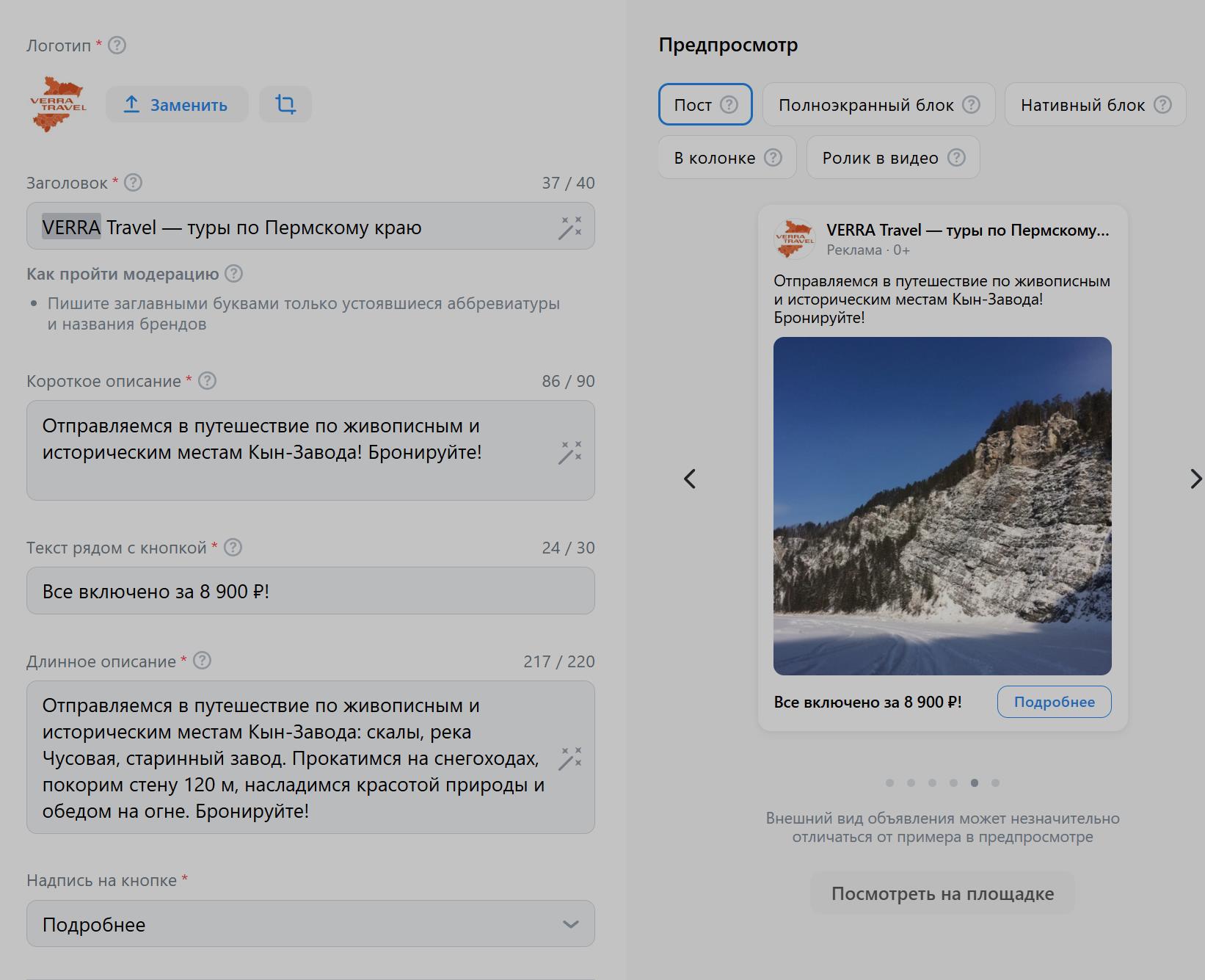Open help icon on Ролик в видео tab
The width and height of the screenshot is (1205, 980).
(956, 157)
